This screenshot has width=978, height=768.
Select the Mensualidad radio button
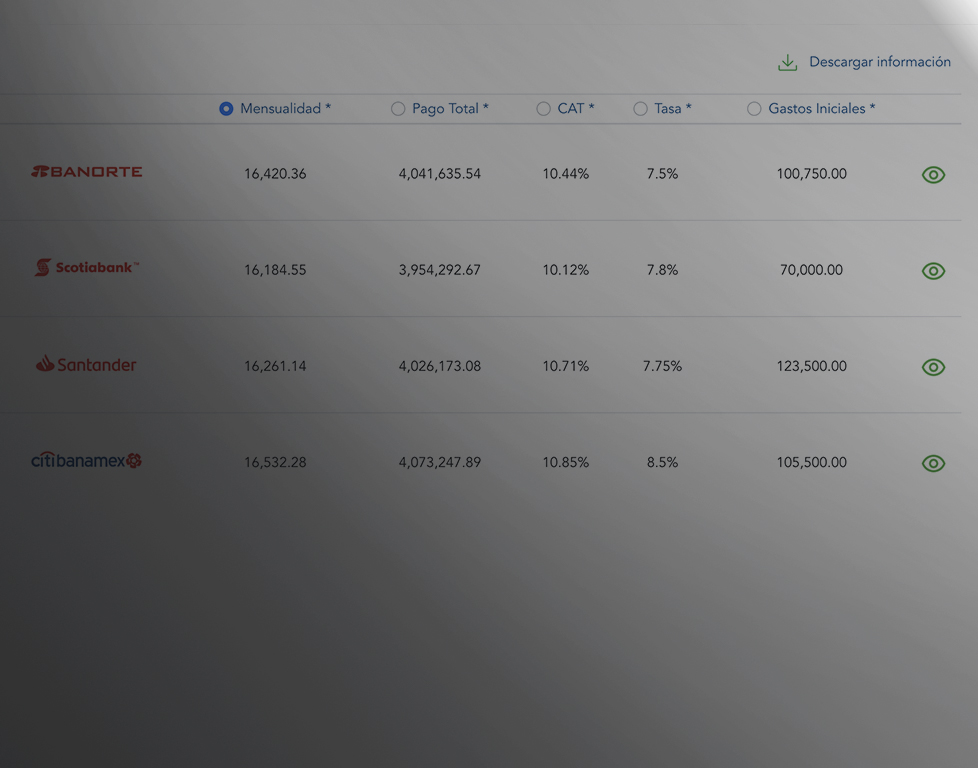(x=226, y=109)
